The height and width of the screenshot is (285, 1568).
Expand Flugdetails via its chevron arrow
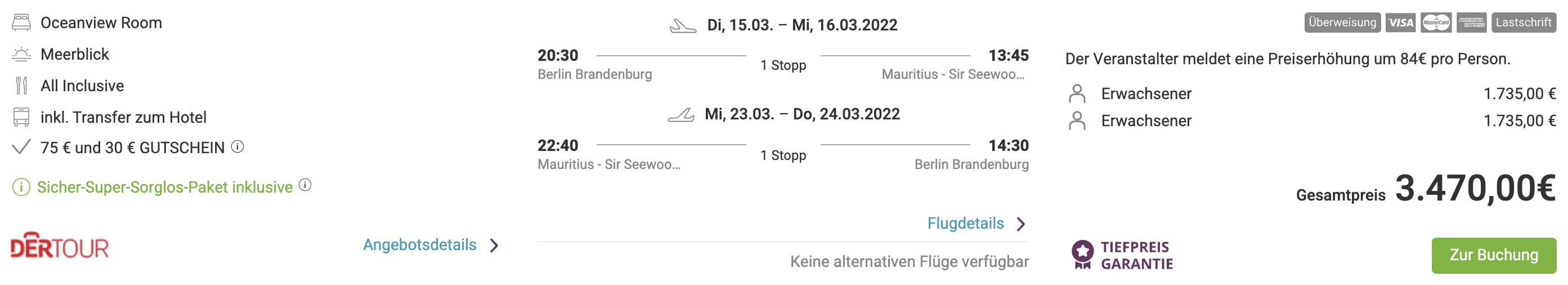[x=1022, y=224]
